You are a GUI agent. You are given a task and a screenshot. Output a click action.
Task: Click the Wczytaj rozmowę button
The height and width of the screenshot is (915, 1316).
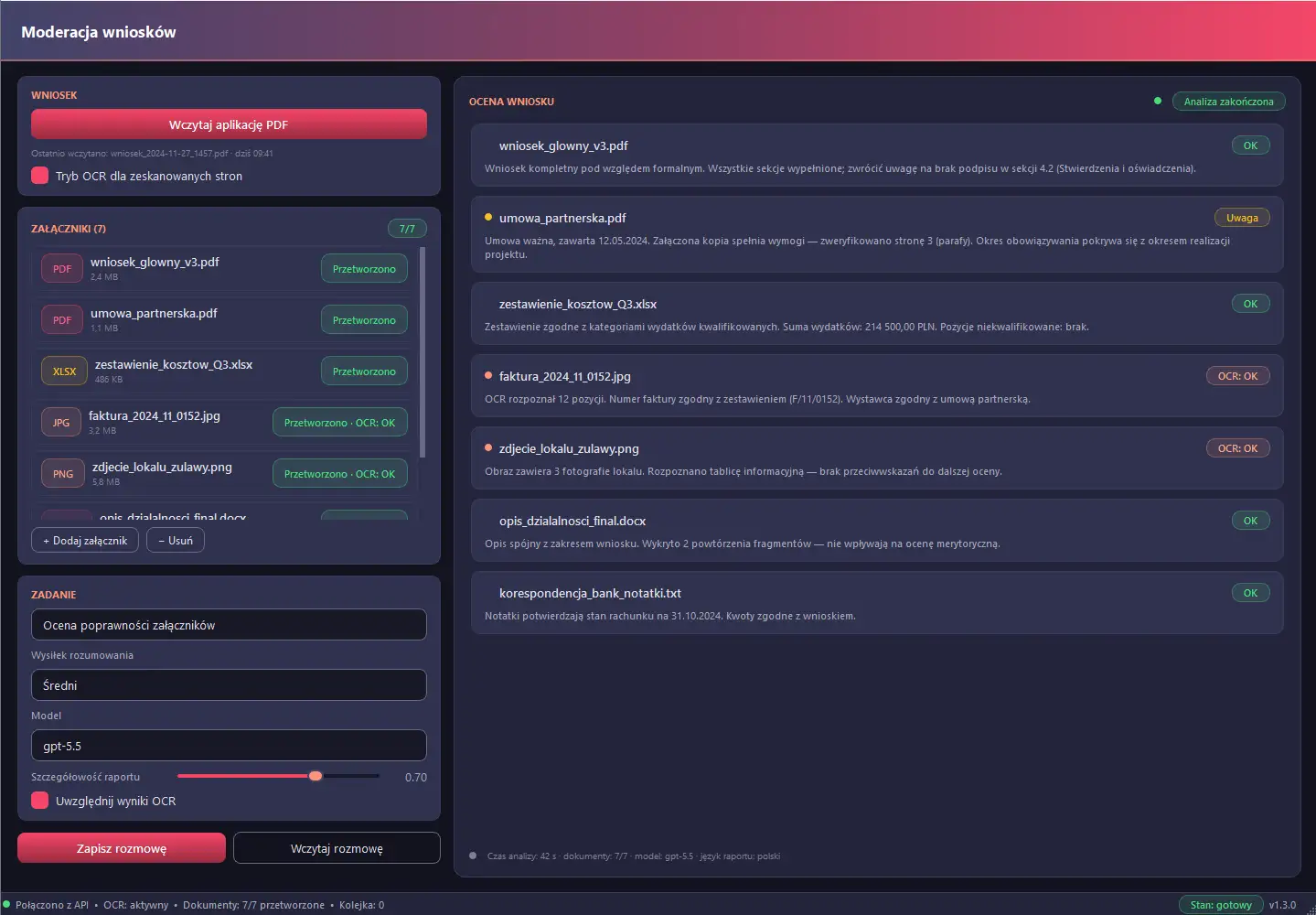[x=337, y=848]
